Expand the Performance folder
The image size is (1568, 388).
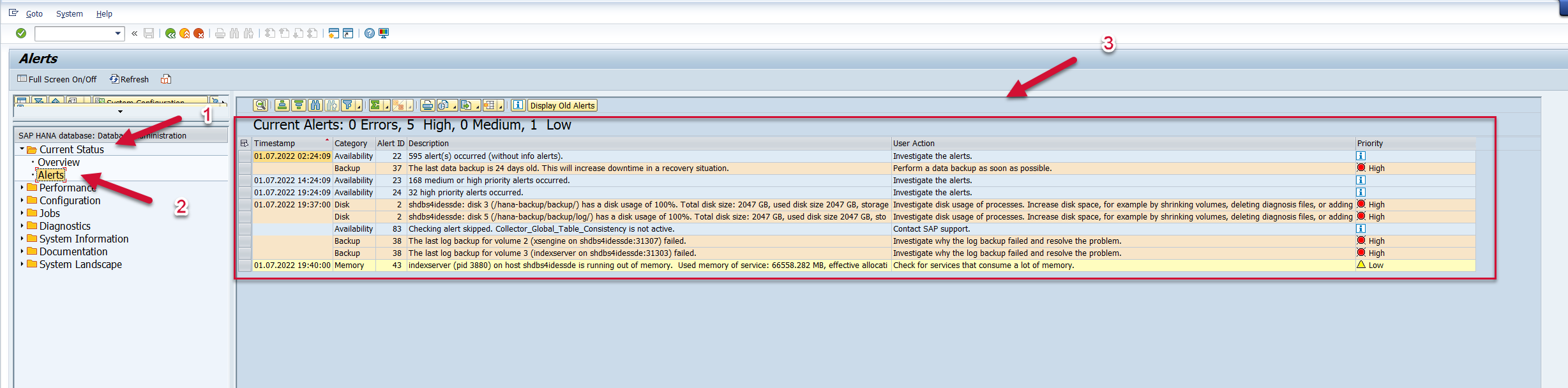pos(22,188)
